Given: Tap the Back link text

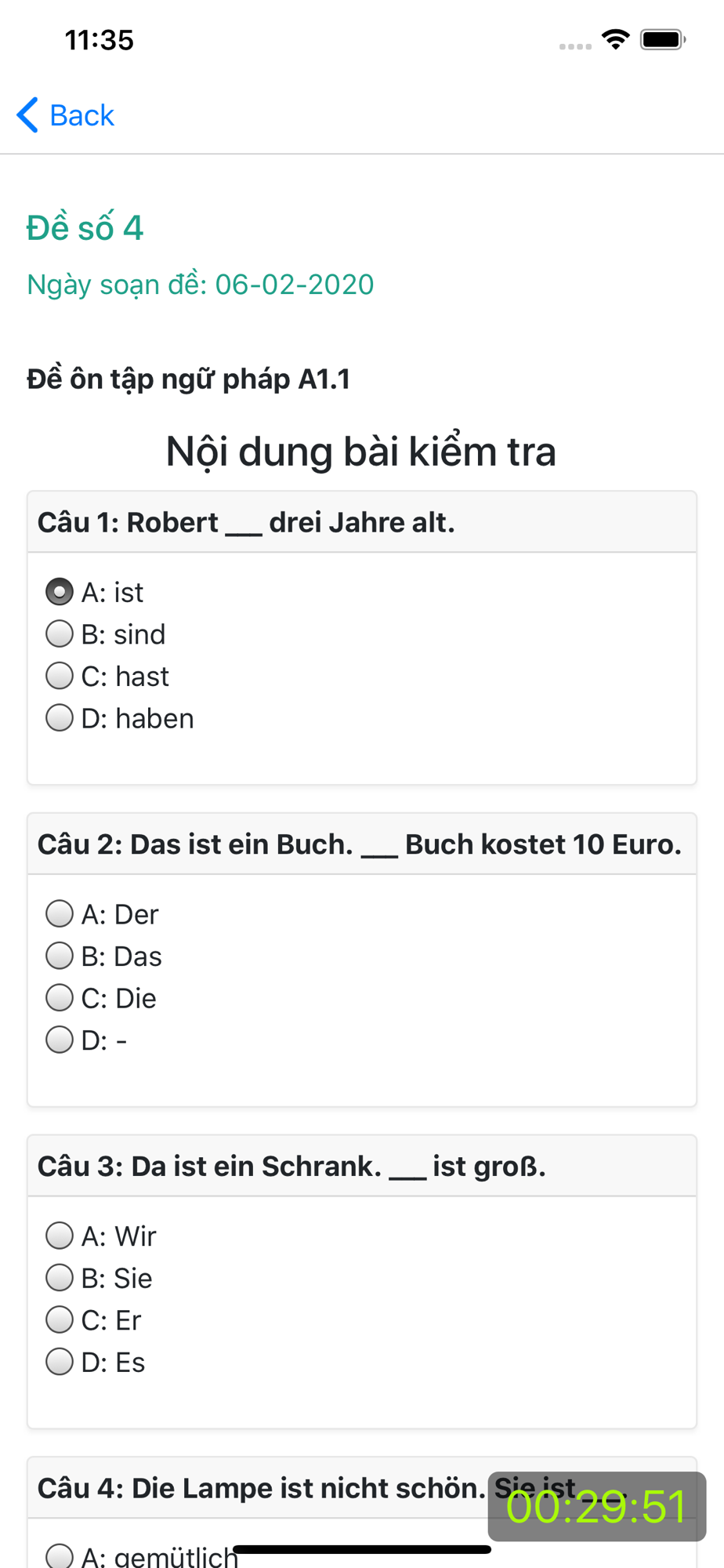Looking at the screenshot, I should (x=81, y=115).
